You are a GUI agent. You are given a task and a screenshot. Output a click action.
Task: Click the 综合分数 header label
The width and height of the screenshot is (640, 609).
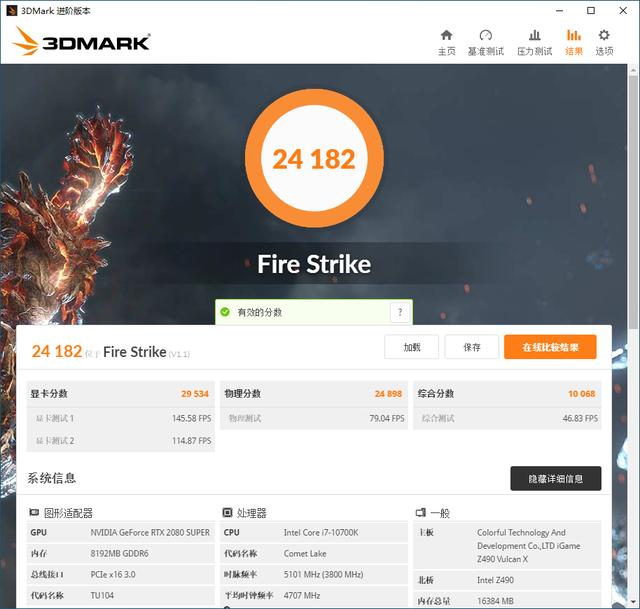coord(436,393)
